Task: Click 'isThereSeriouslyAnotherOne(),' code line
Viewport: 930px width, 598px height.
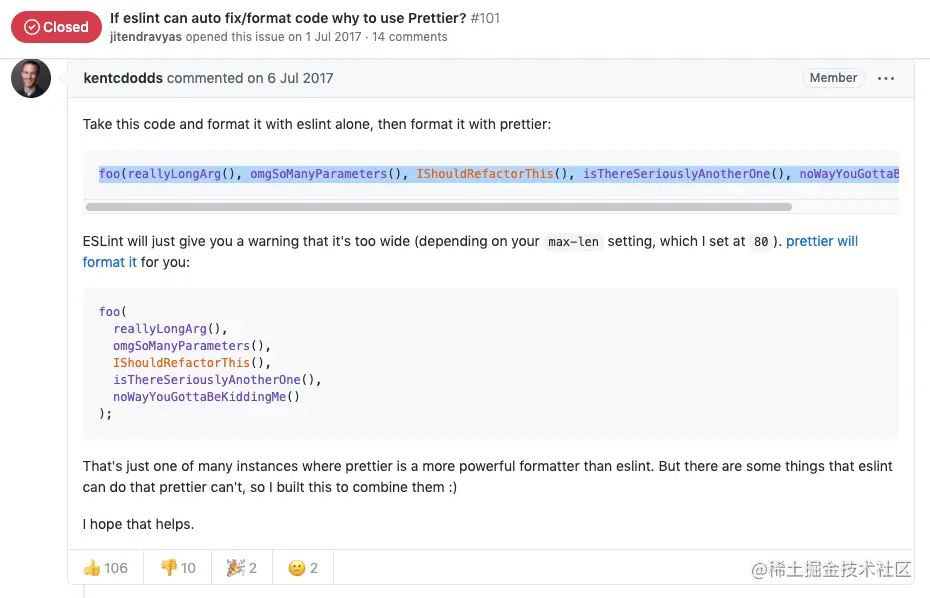Action: point(217,380)
